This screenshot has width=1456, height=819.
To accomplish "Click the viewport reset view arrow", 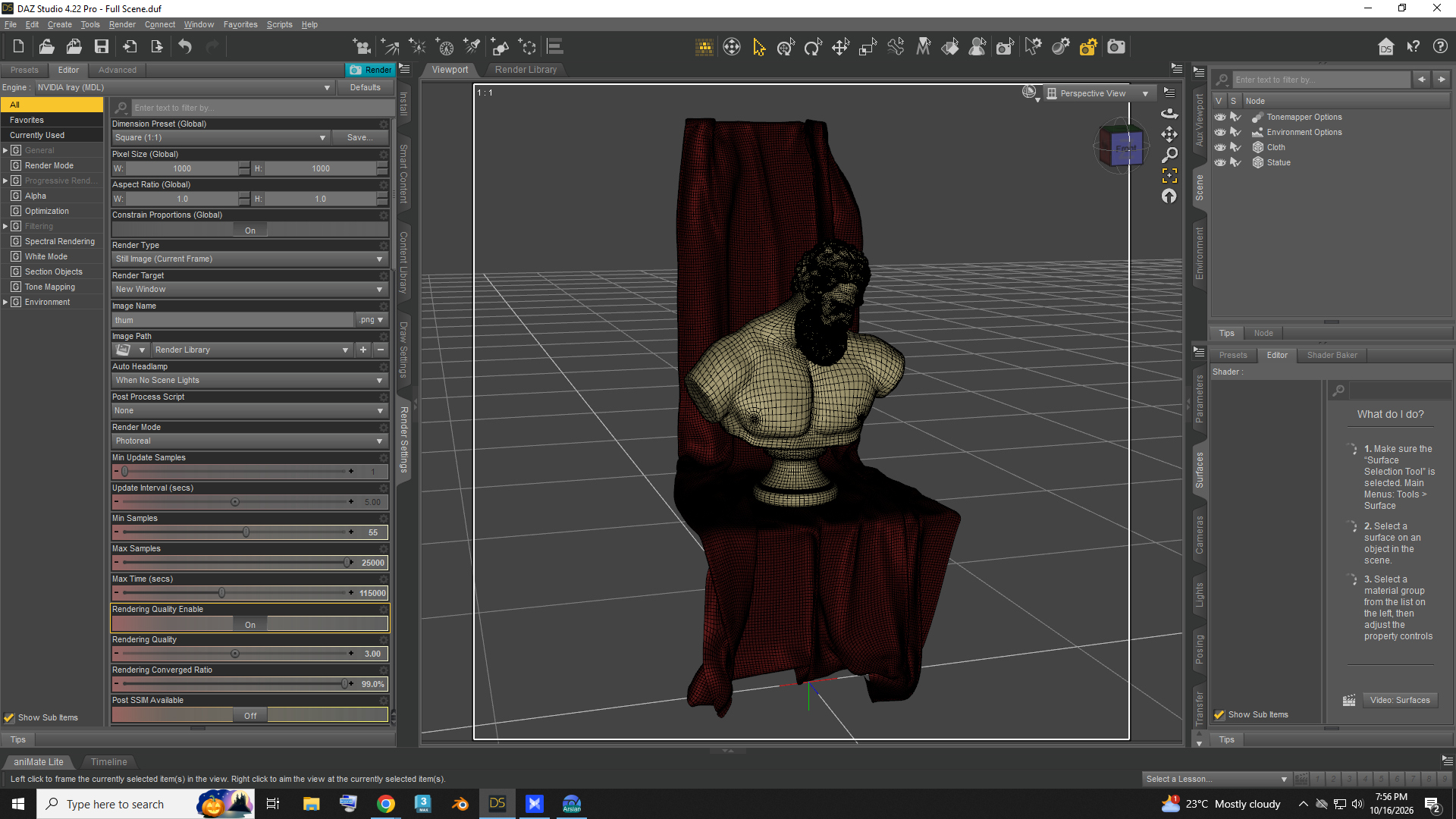I will (x=1169, y=196).
